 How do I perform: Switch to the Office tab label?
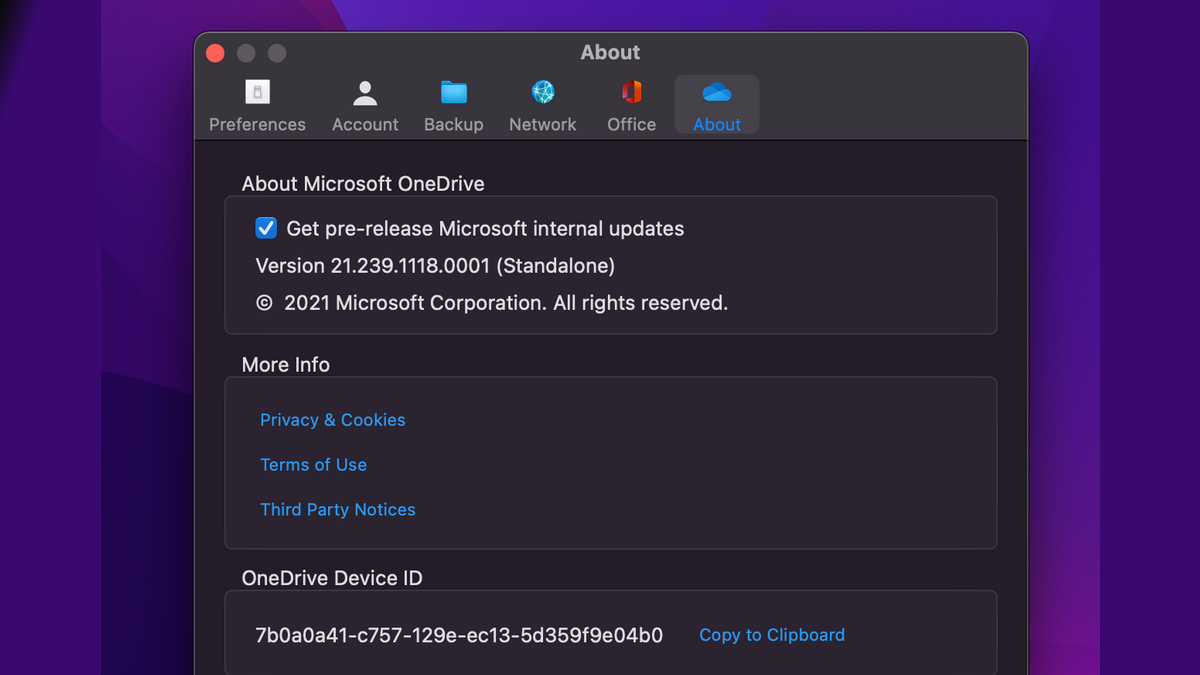pyautogui.click(x=632, y=125)
